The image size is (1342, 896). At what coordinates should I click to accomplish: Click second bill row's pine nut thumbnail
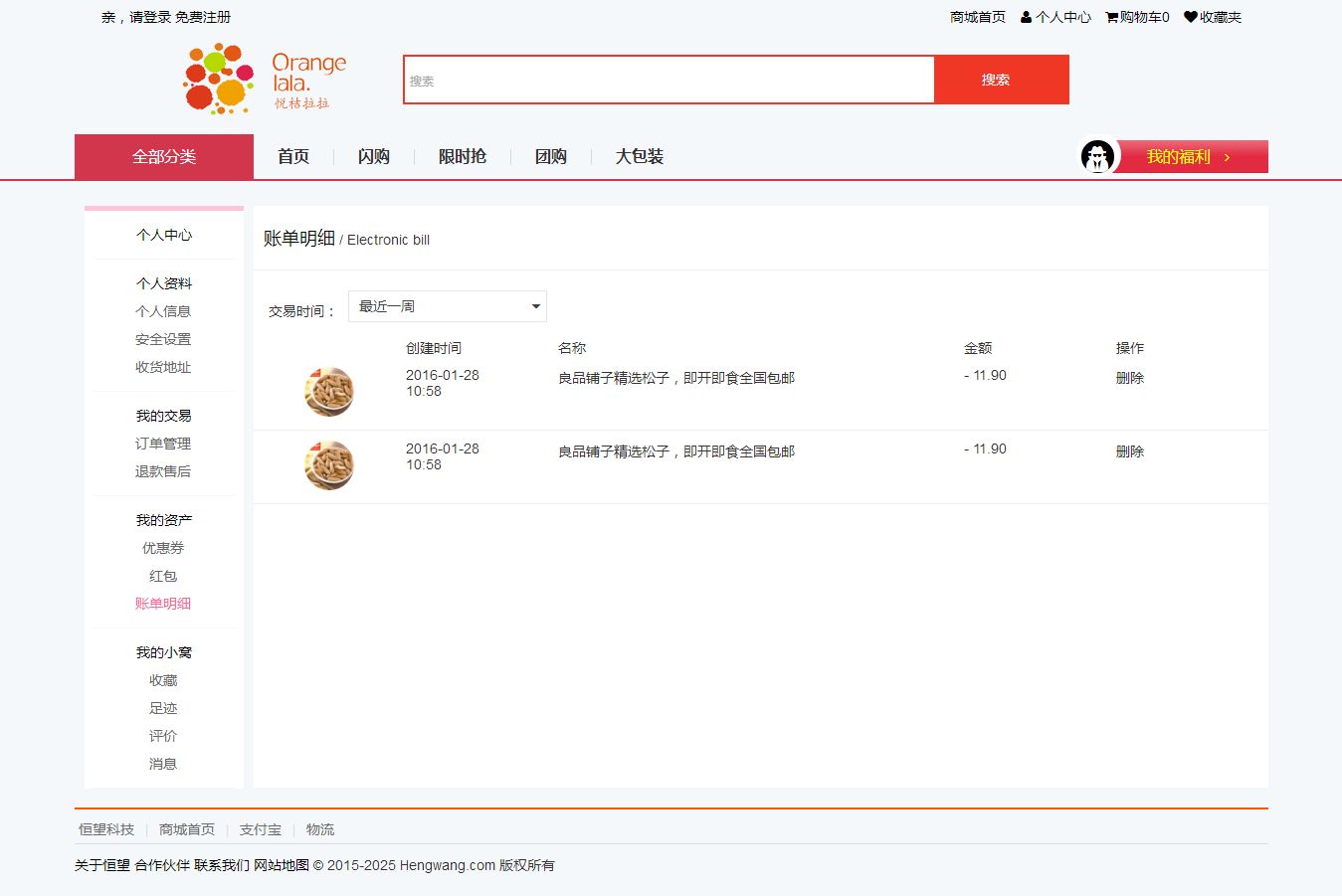click(329, 465)
